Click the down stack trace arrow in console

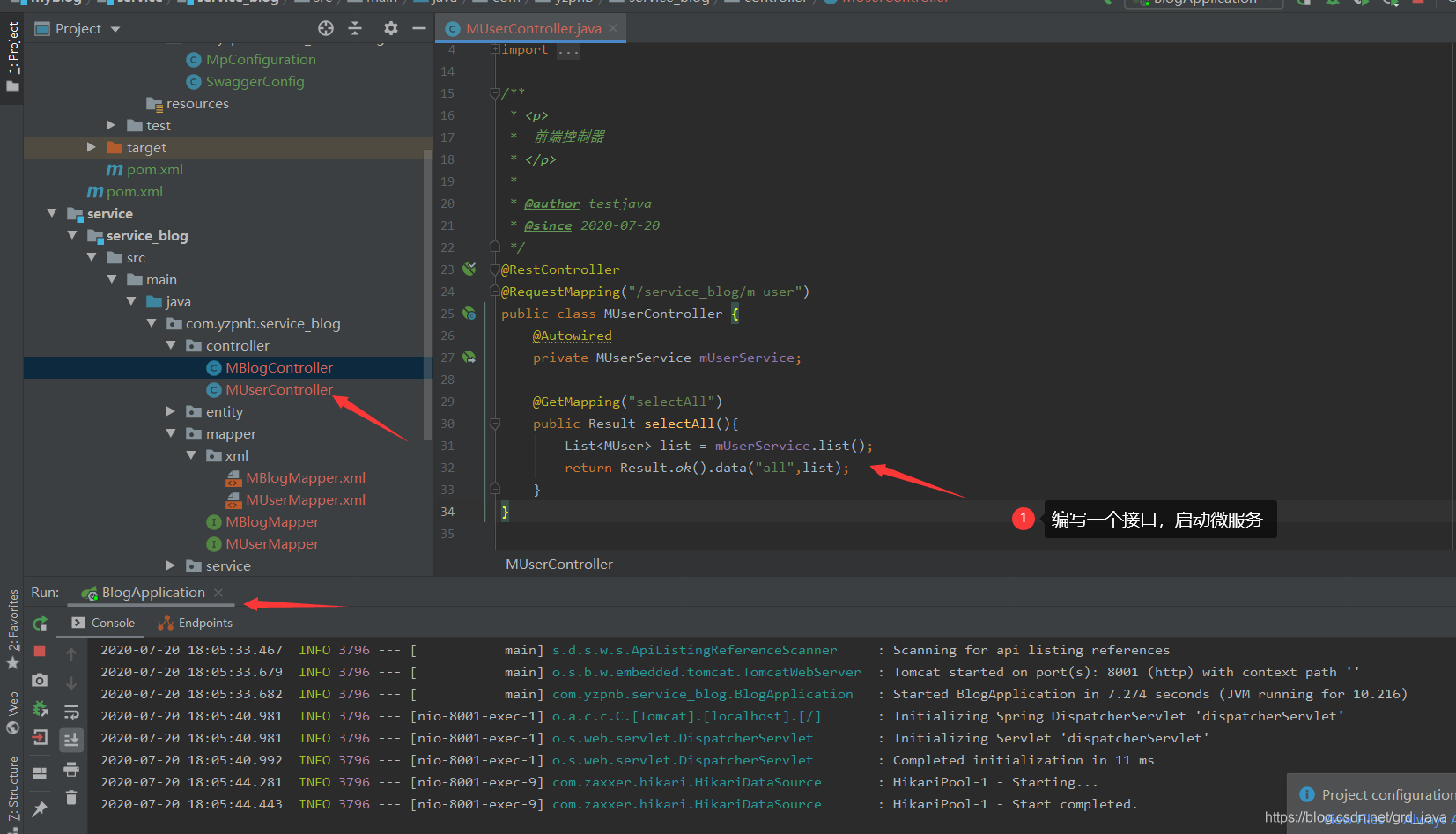71,683
